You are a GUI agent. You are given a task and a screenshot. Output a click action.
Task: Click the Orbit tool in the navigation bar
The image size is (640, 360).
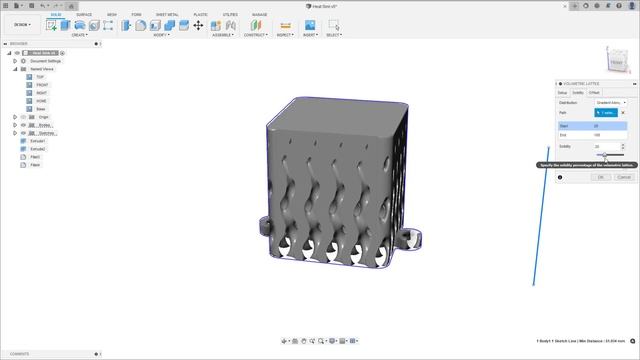coord(284,341)
